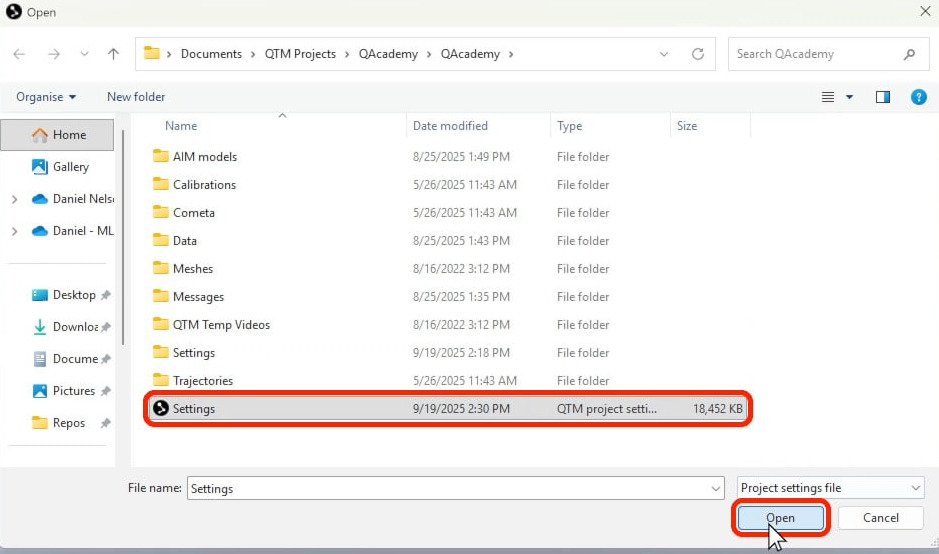
Task: Select the Calibrations folder icon
Action: (x=160, y=184)
